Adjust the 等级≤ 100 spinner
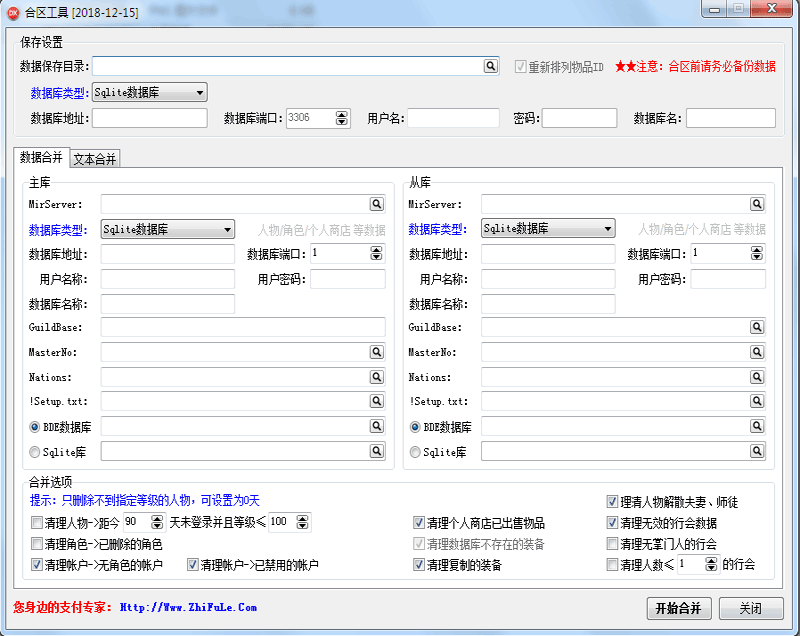Screen dimensions: 800x636 [303, 522]
